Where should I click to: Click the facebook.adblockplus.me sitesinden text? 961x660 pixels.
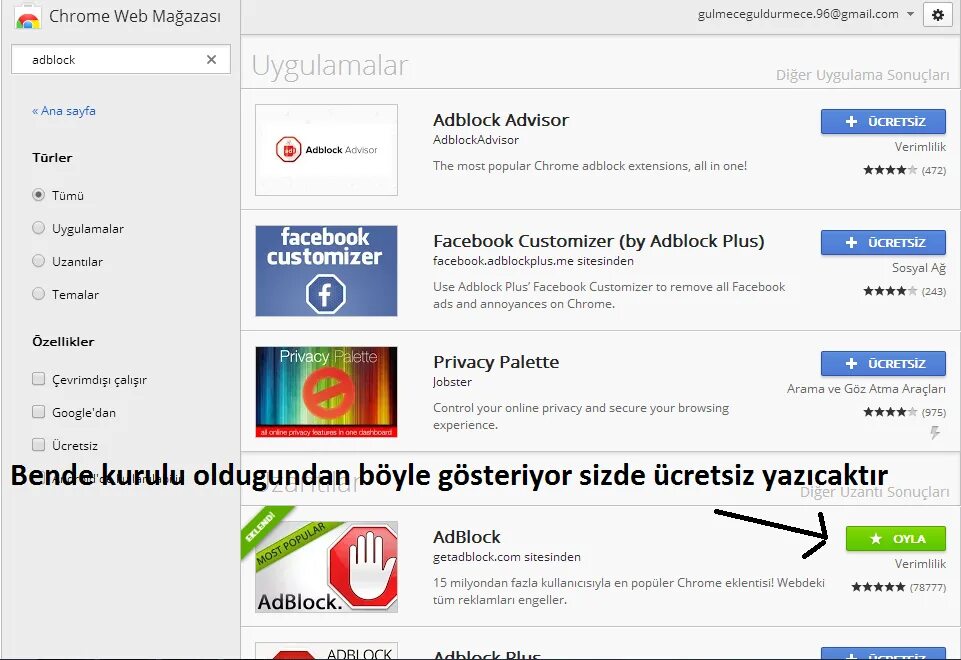pos(533,261)
